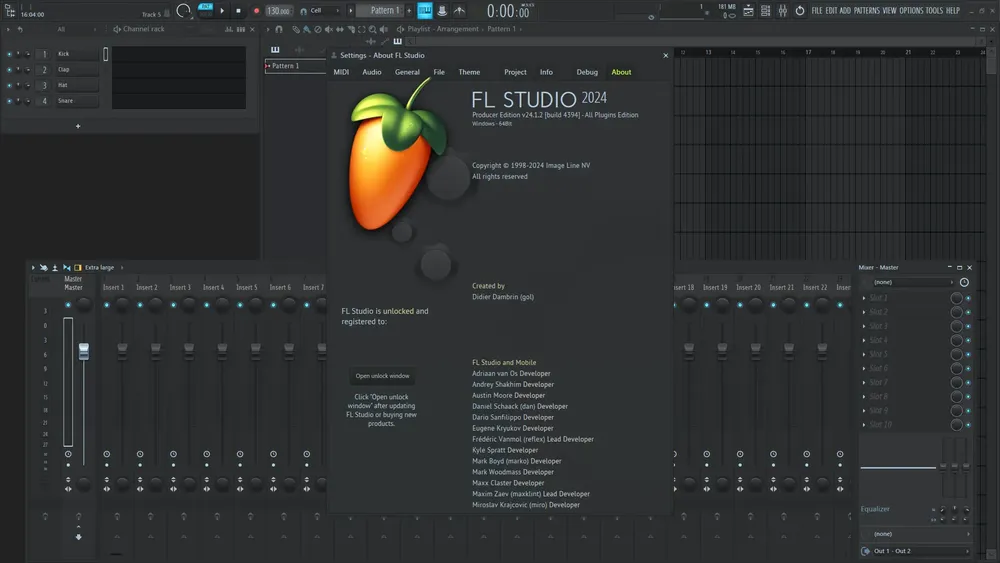Open Out 1 - Out 2 output dropdown

pyautogui.click(x=916, y=551)
